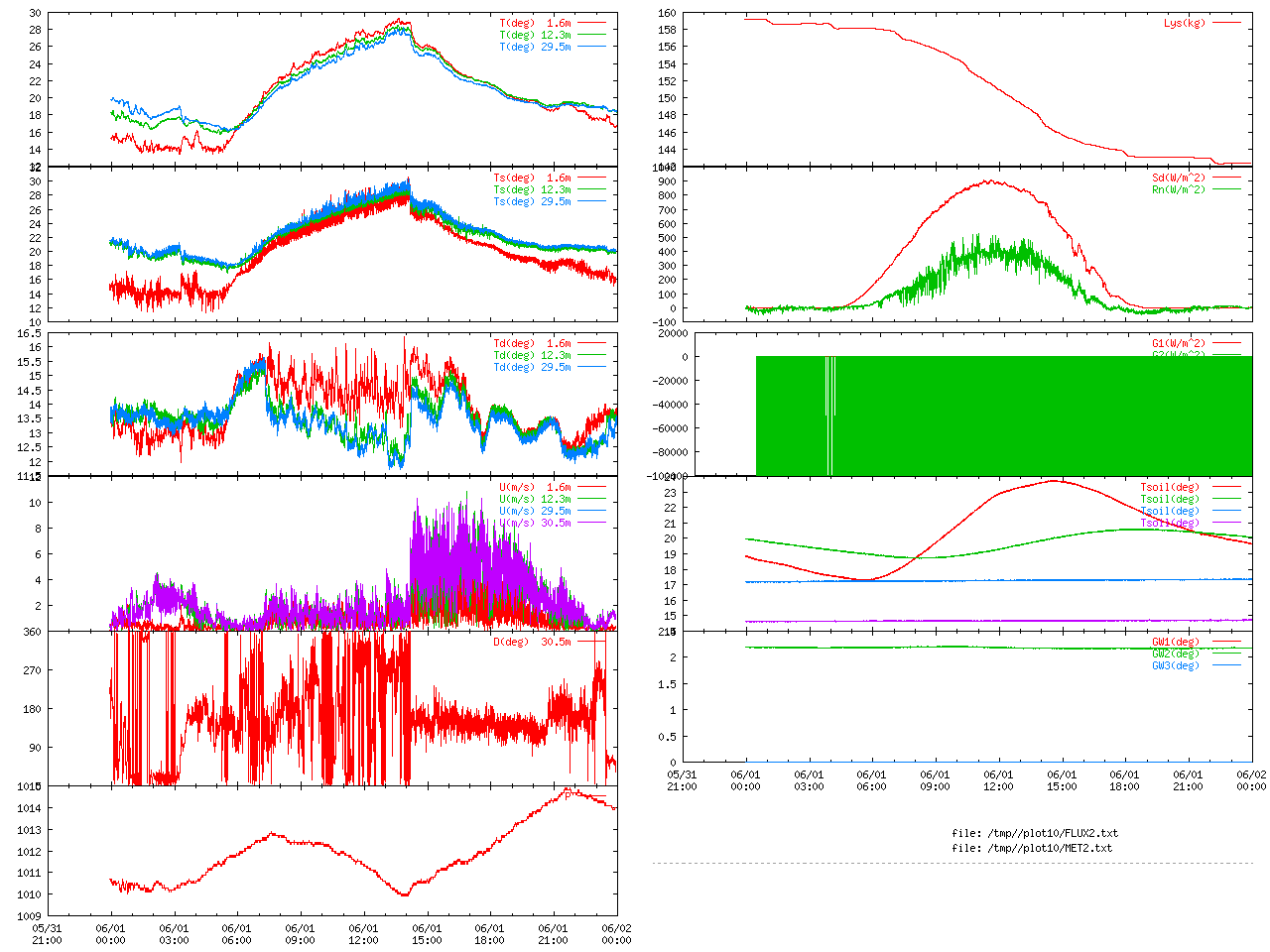This screenshot has height=952, width=1270.
Task: Click the file path text ending FLUX2.txt
Action: pyautogui.click(x=1035, y=834)
